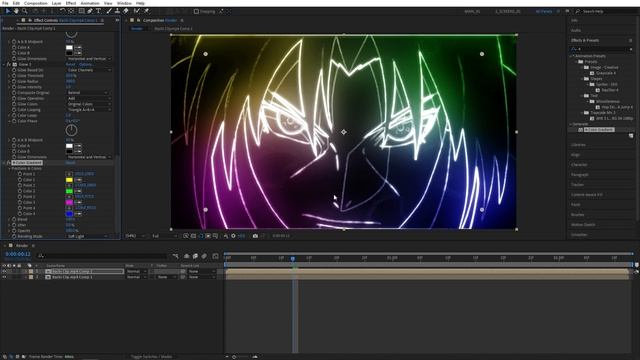Image resolution: width=640 pixels, height=360 pixels.
Task: Click the Glow Reset link
Action: pyautogui.click(x=70, y=64)
